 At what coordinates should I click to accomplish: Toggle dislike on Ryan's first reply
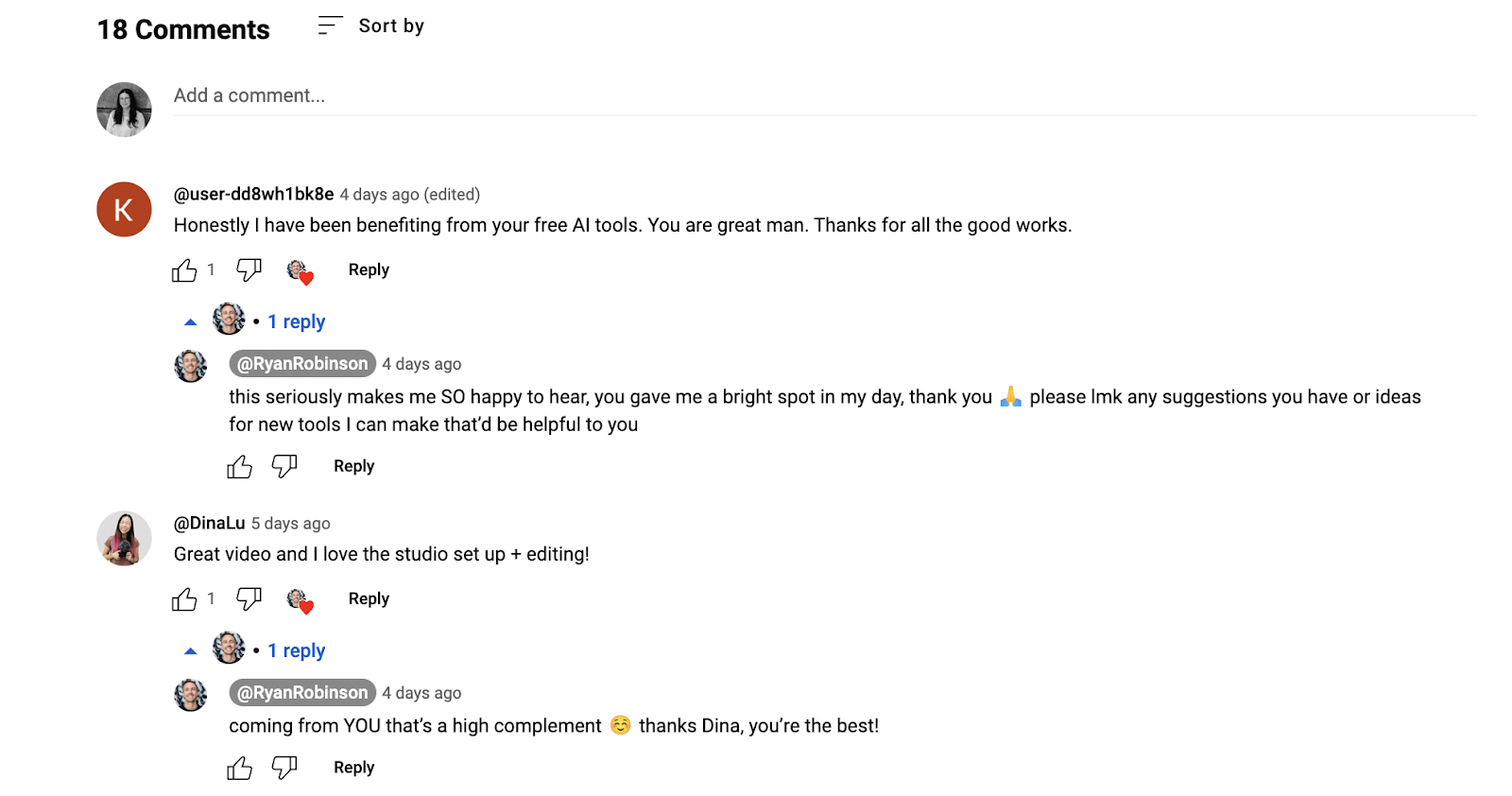coord(284,466)
